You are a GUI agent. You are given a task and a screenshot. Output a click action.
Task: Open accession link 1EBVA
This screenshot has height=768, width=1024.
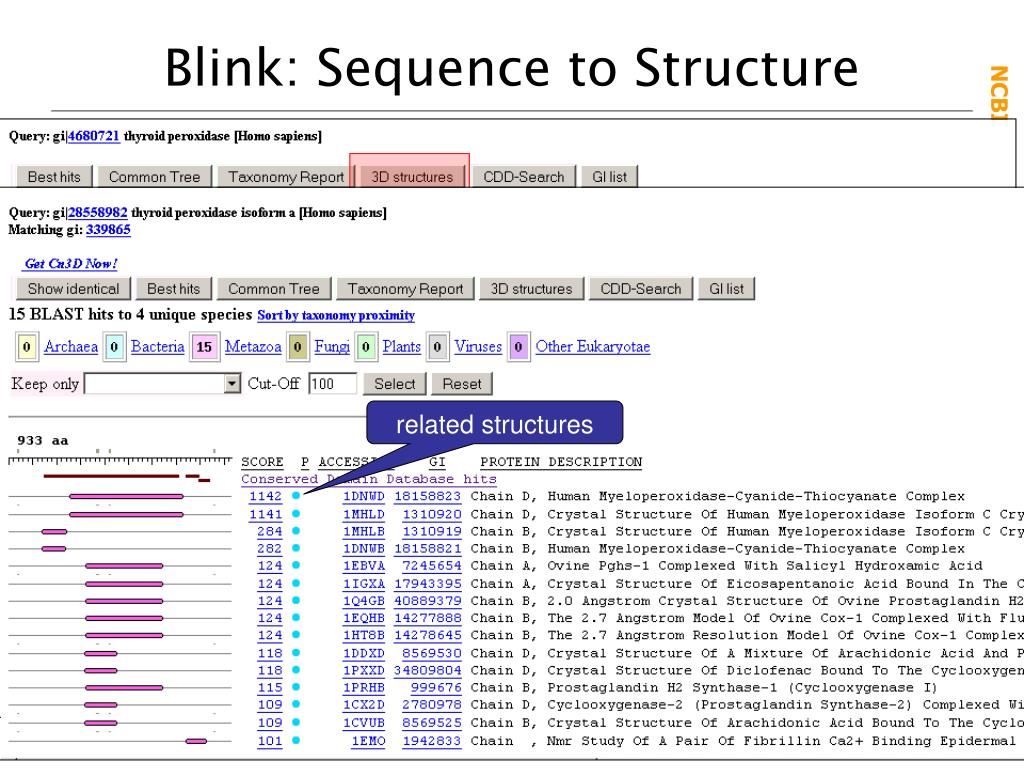(364, 566)
